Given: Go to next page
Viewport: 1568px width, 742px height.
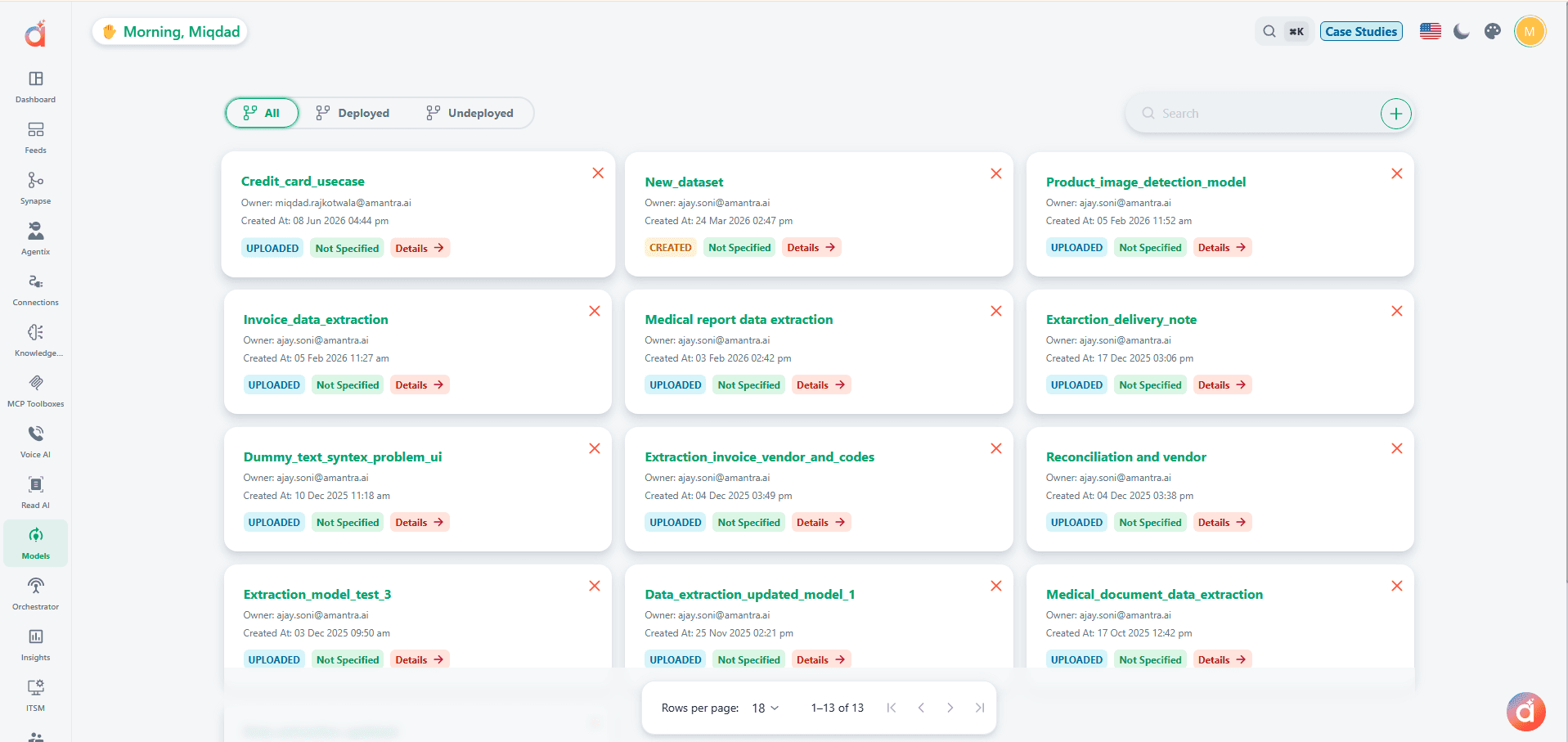Looking at the screenshot, I should (950, 708).
